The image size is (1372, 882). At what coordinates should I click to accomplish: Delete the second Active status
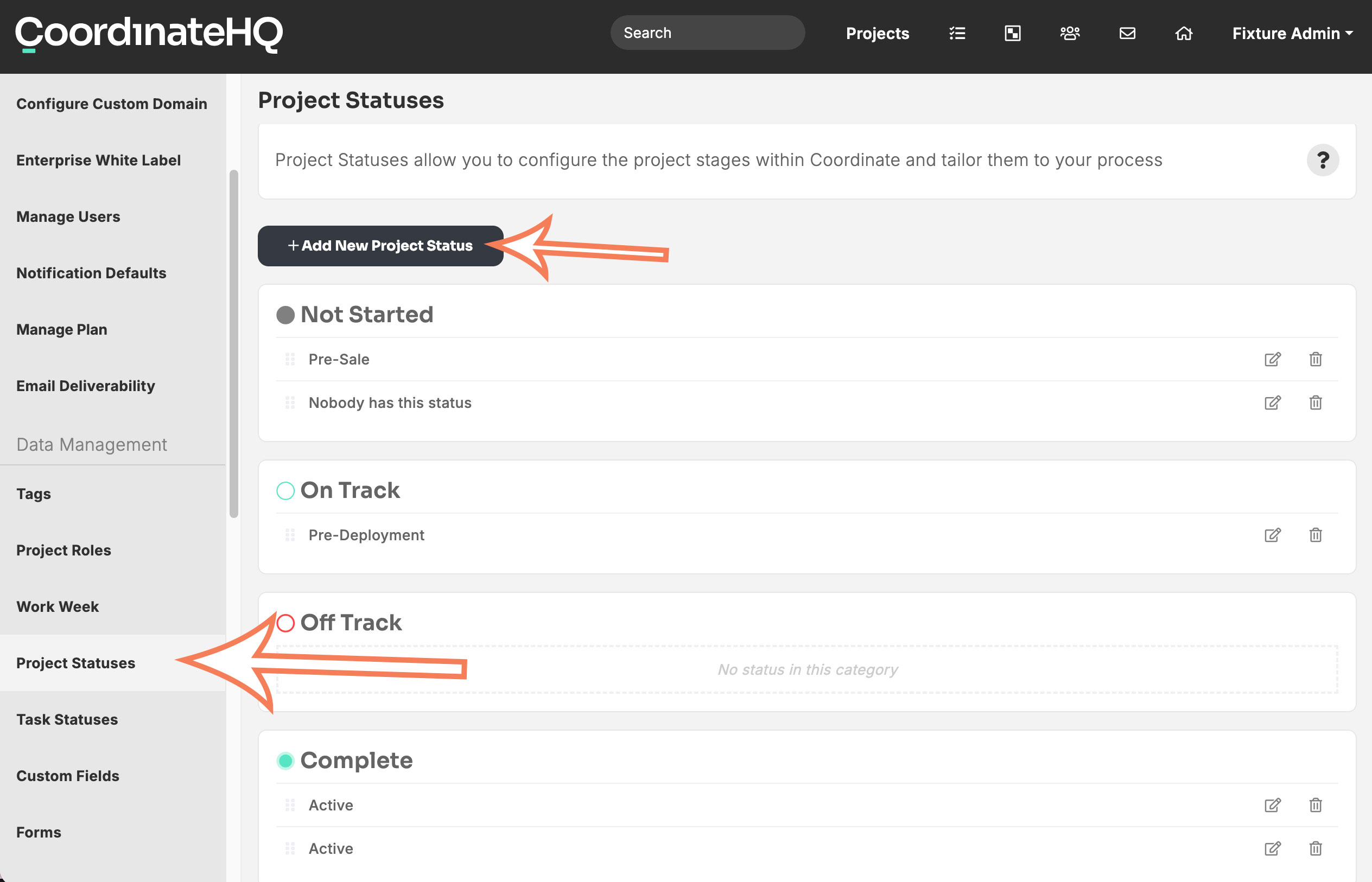(x=1316, y=848)
